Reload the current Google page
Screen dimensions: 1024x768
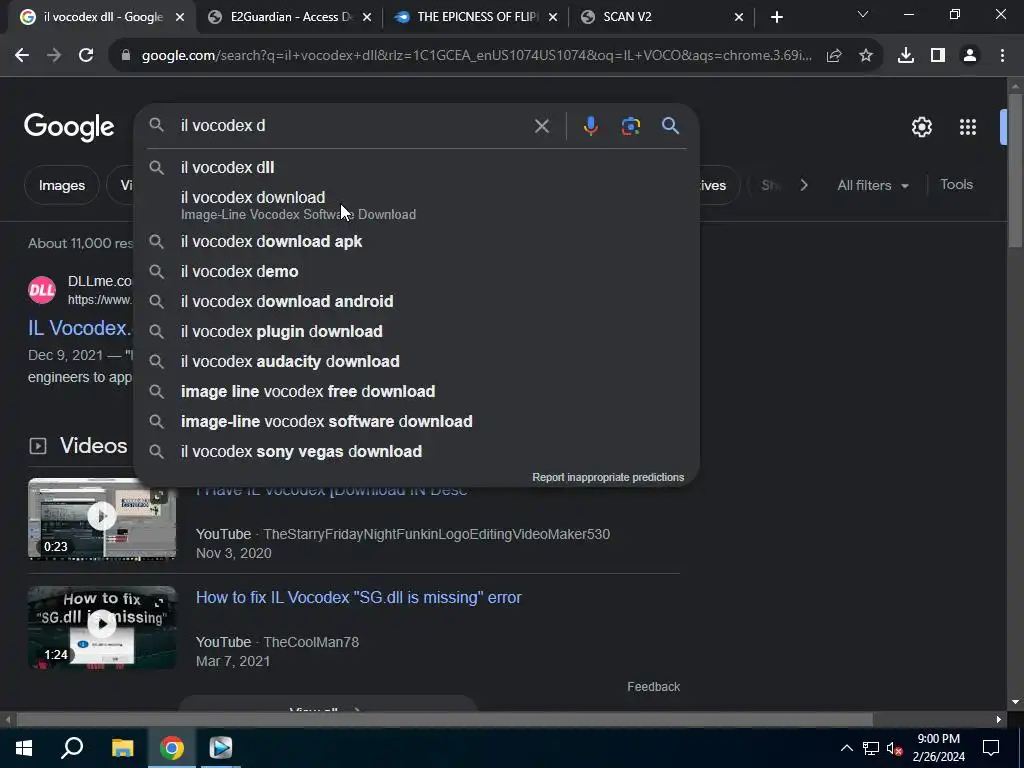(x=86, y=56)
